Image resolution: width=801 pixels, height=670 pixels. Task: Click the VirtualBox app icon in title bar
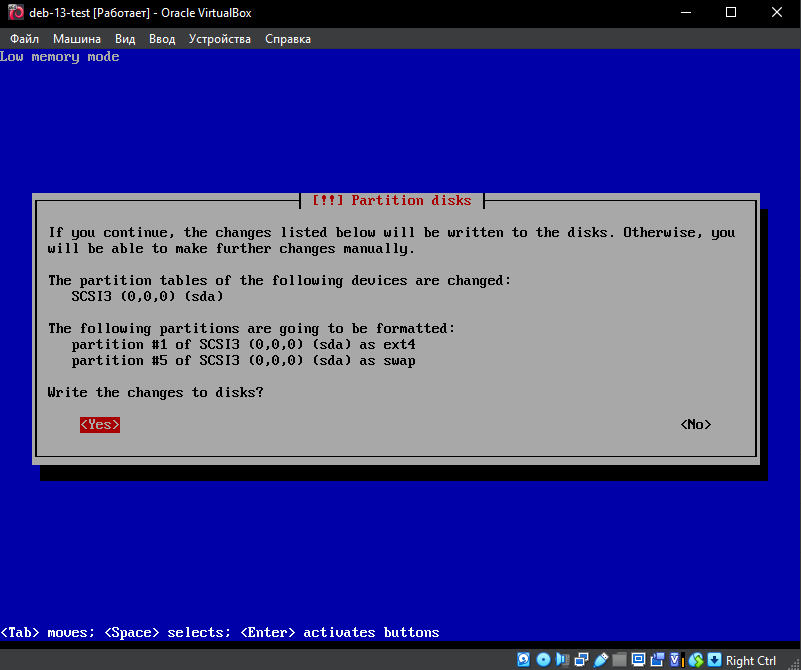point(16,12)
